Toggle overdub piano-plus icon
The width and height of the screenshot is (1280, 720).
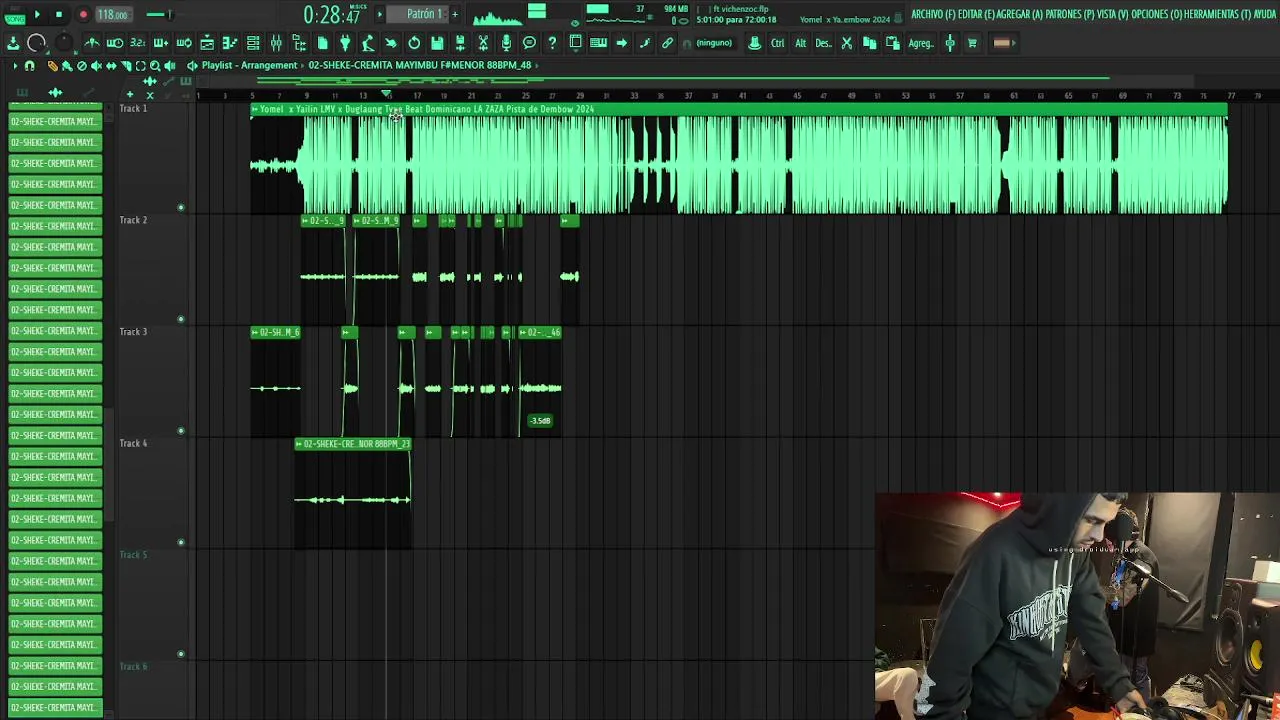pos(160,43)
